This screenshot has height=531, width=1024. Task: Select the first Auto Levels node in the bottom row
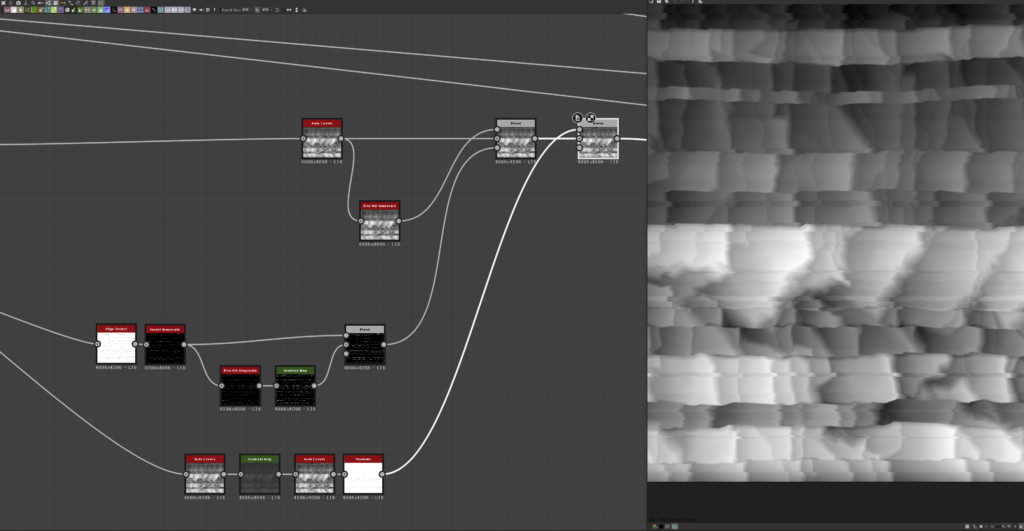point(205,475)
